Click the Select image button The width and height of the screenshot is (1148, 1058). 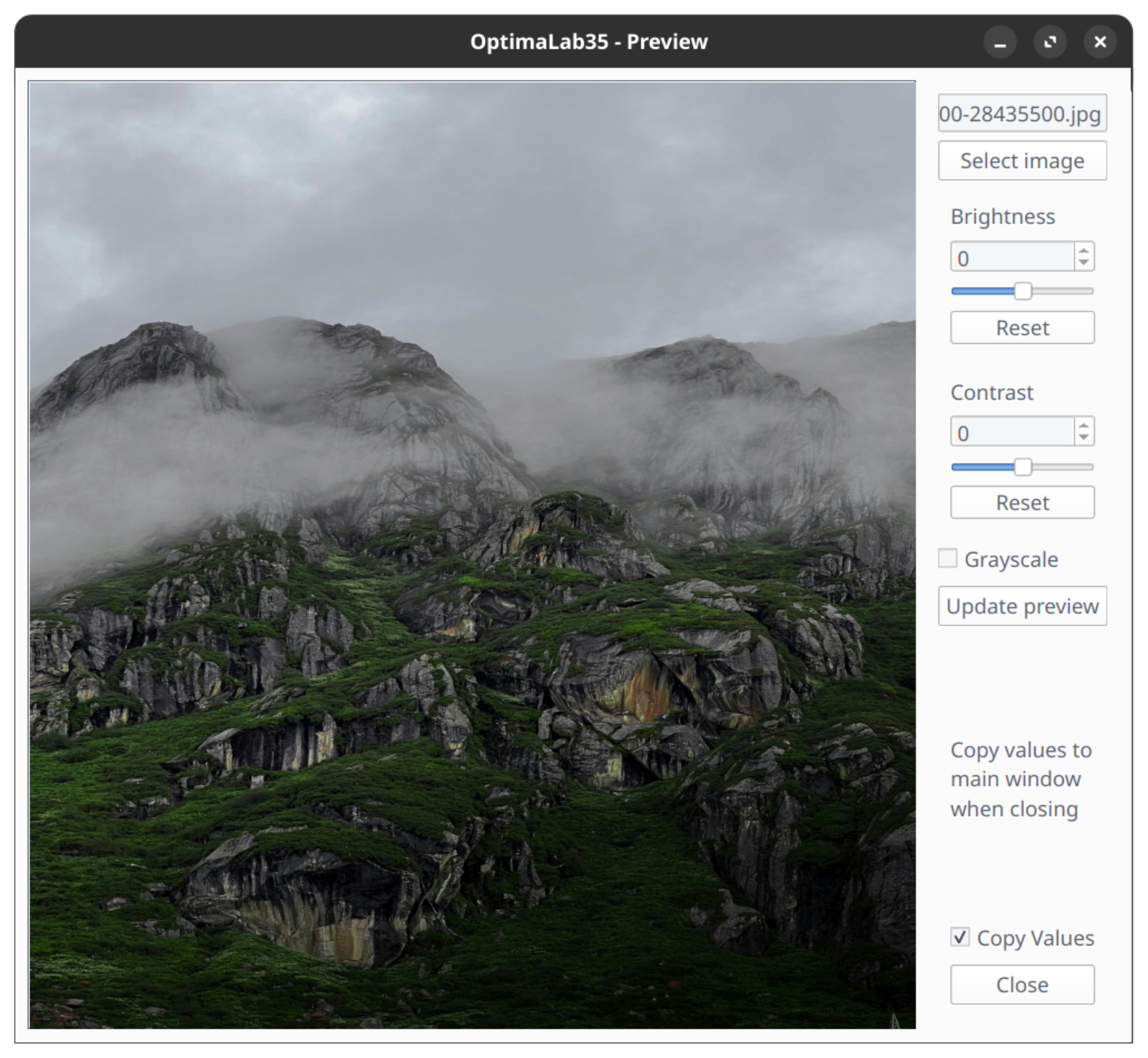pyautogui.click(x=1022, y=161)
